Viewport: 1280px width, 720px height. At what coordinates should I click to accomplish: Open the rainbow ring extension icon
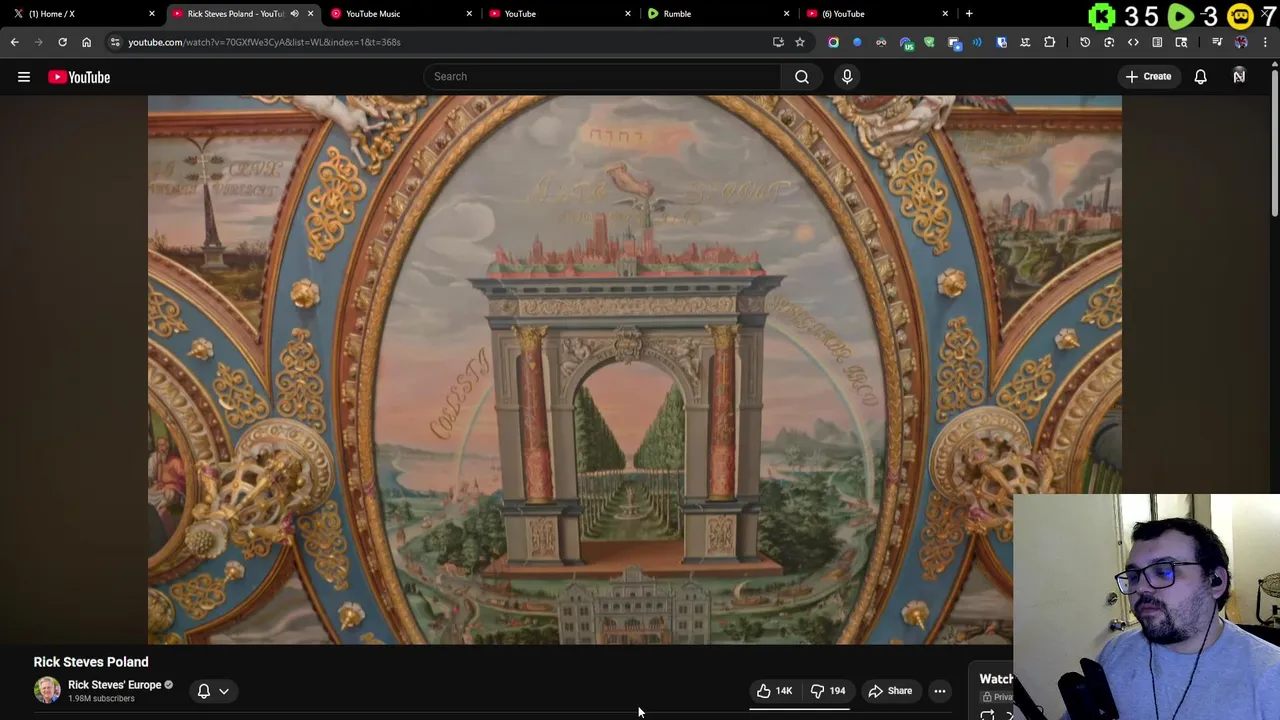(x=833, y=42)
